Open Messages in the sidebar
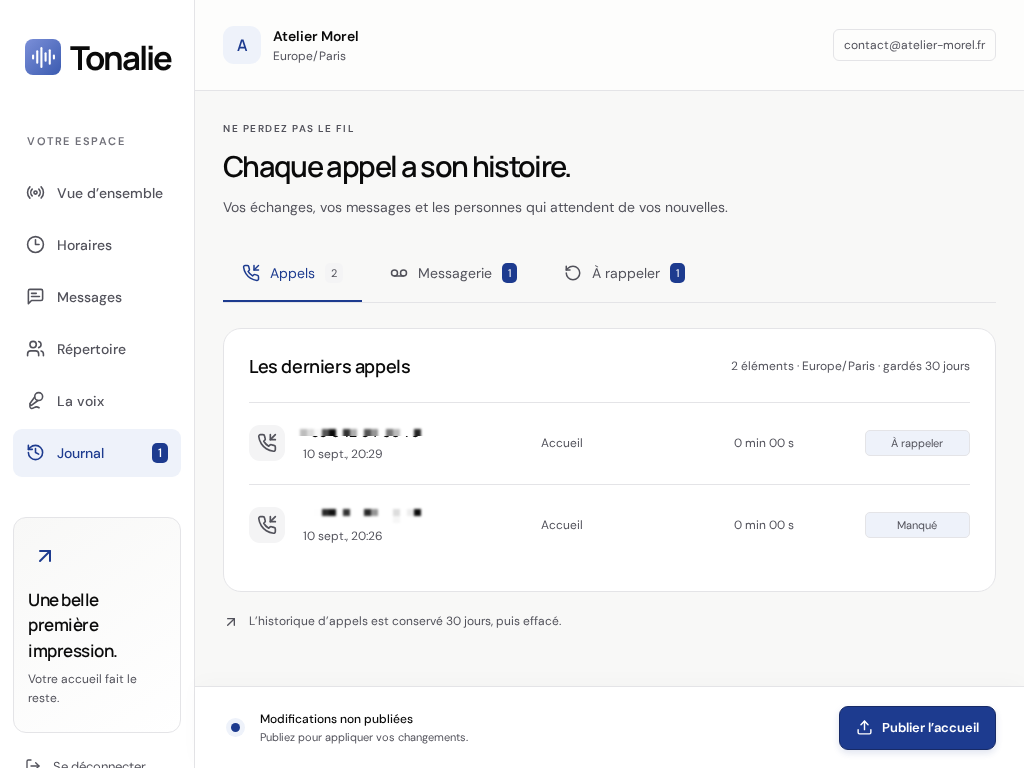1024x768 pixels. 97,297
